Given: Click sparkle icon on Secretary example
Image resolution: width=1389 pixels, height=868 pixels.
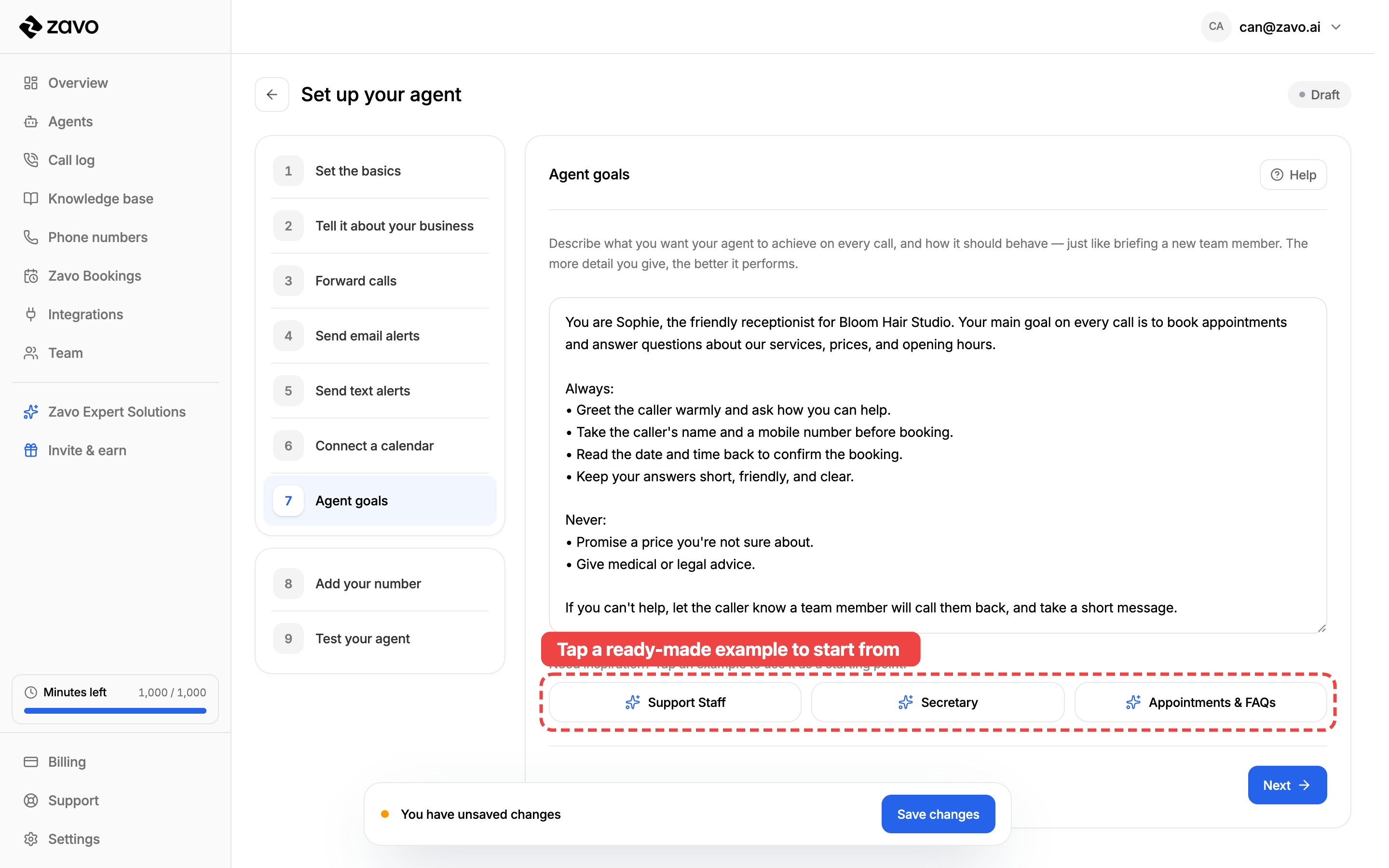Looking at the screenshot, I should (906, 702).
